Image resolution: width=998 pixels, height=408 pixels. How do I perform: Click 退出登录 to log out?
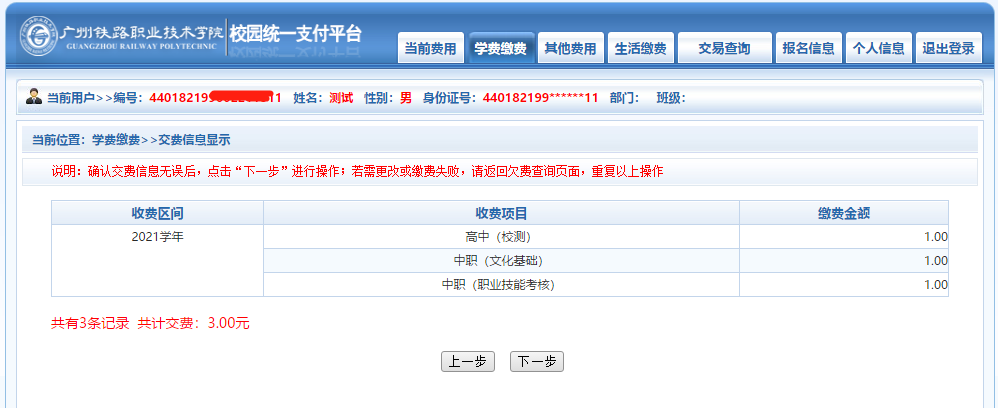click(x=948, y=48)
